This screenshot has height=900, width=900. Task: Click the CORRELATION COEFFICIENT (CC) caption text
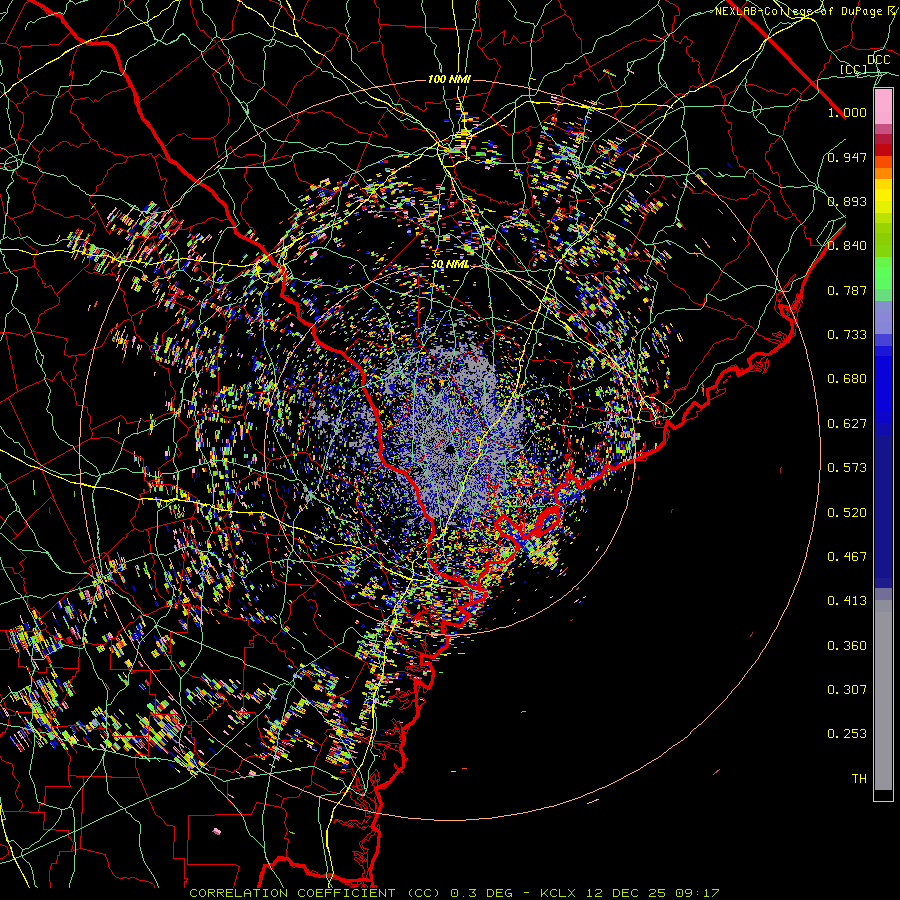315,893
